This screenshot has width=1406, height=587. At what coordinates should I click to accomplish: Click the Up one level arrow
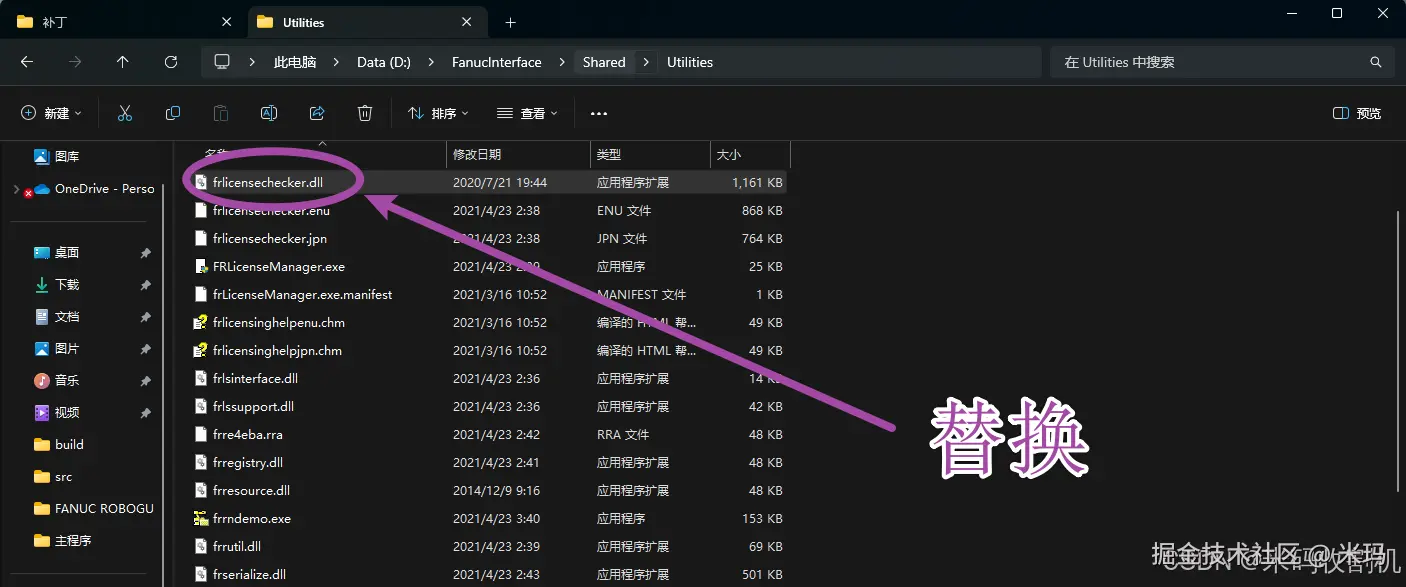tap(123, 62)
